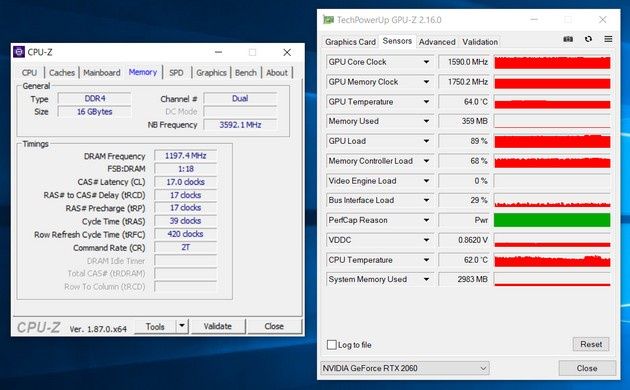This screenshot has height=390, width=630.
Task: Click GPU Memory Clock reading 1750.2 MHz
Action: click(464, 82)
